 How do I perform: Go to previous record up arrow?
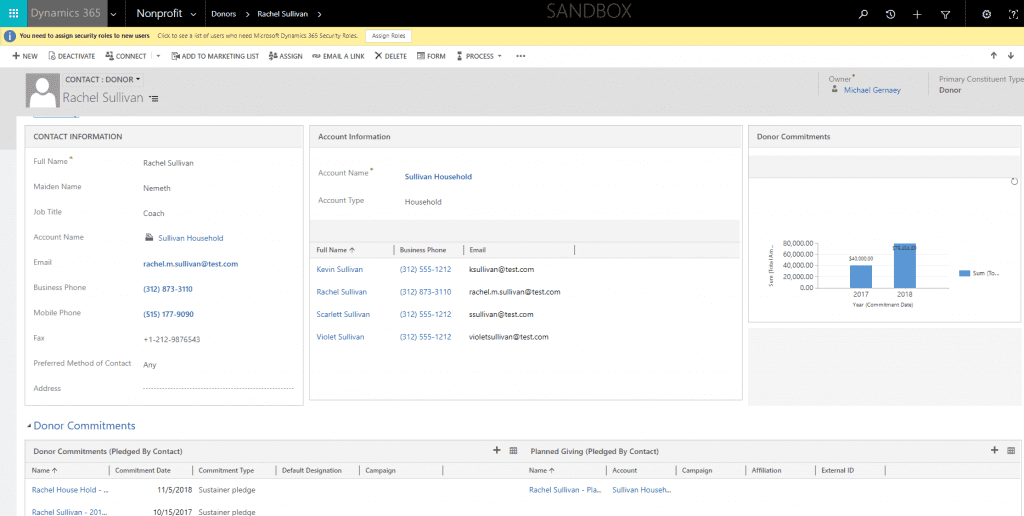coord(993,56)
